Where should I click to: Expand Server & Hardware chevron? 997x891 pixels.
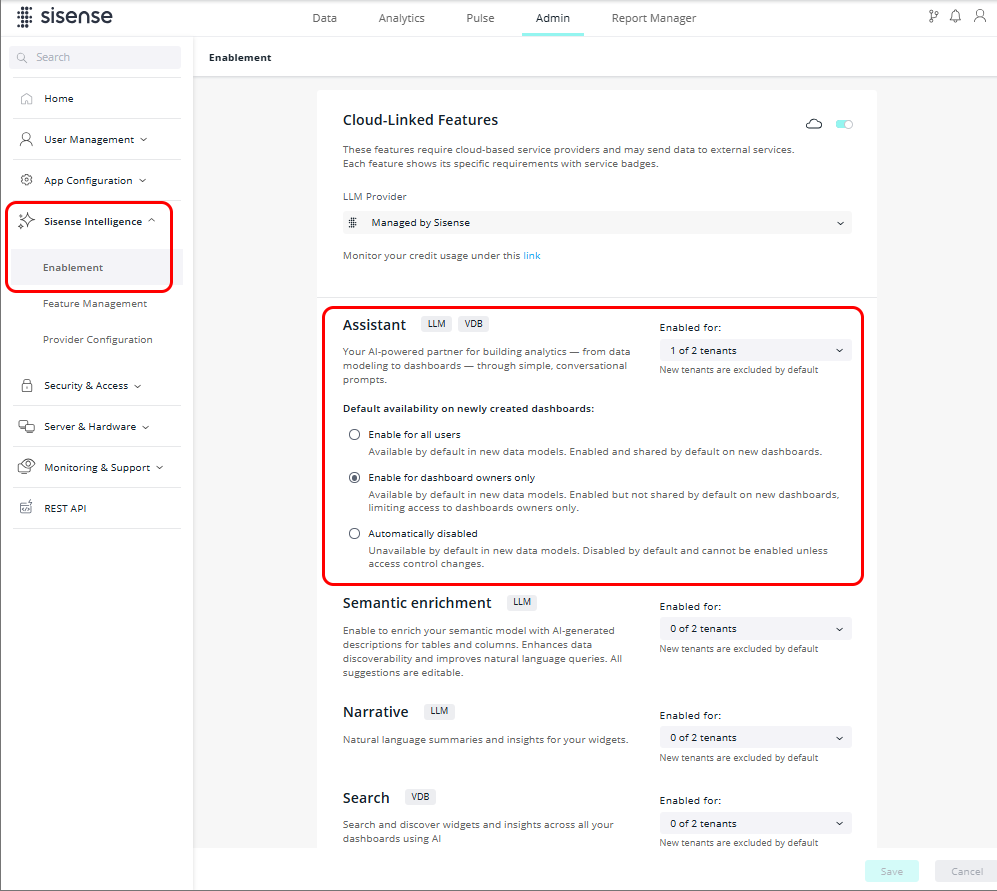coord(146,427)
